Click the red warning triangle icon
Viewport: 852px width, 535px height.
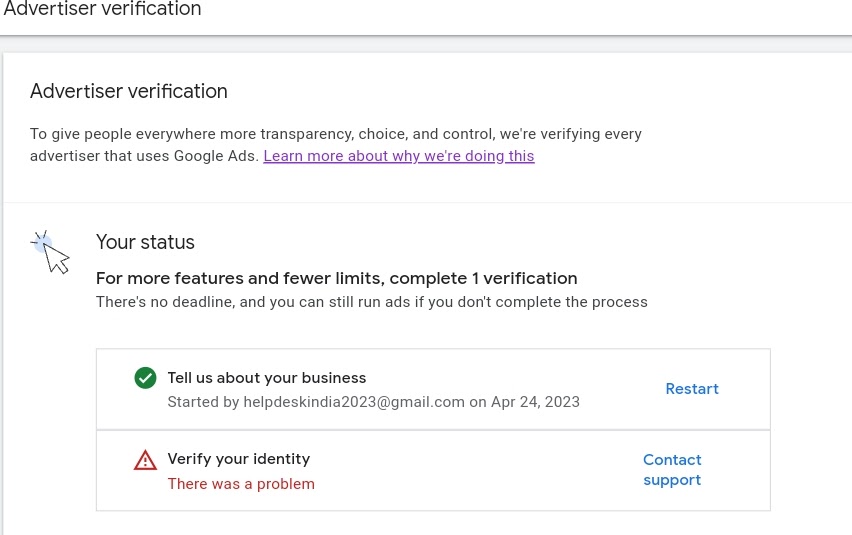[145, 460]
